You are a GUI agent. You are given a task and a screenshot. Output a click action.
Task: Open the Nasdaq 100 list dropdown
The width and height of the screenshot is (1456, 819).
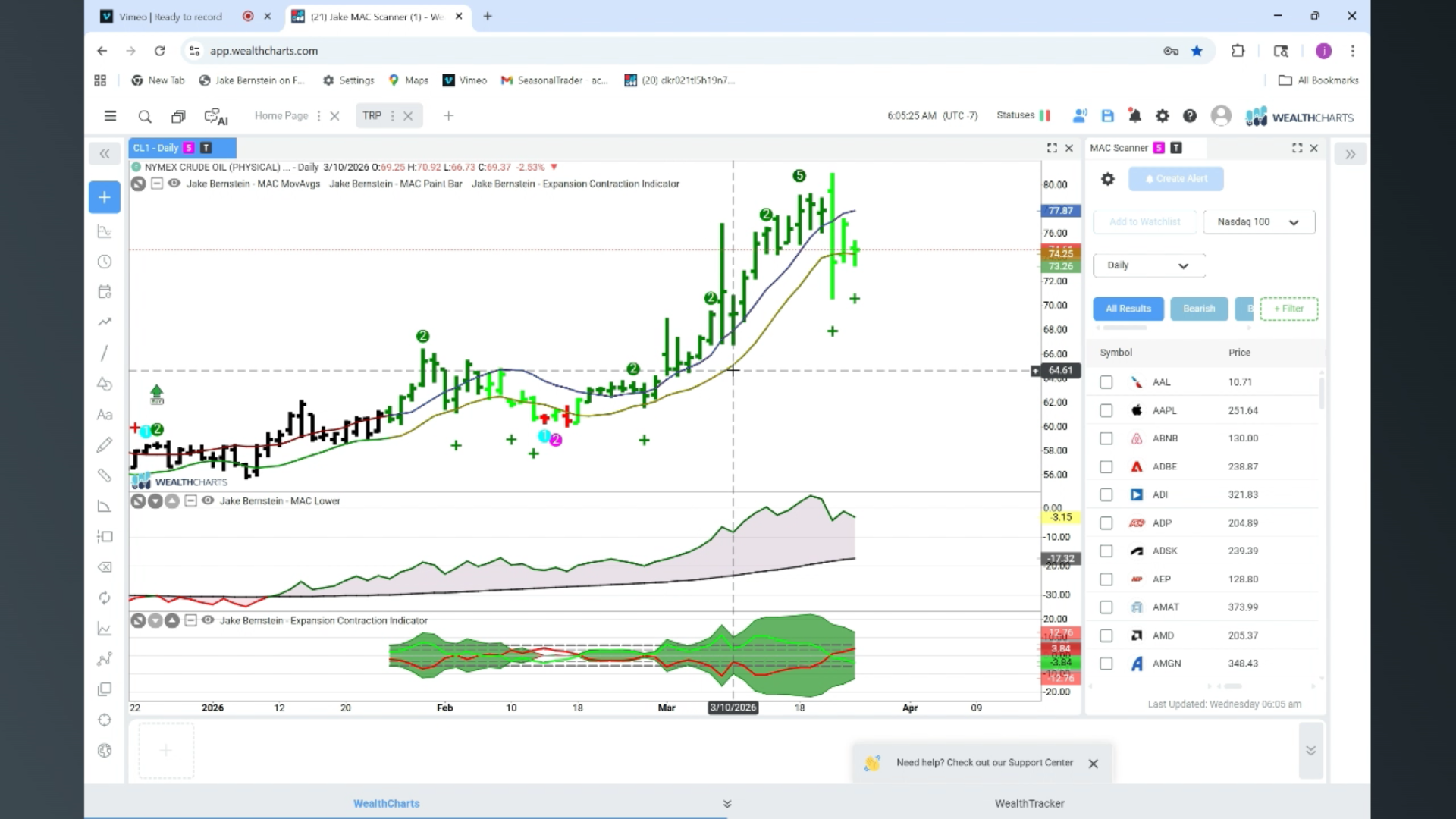1259,222
